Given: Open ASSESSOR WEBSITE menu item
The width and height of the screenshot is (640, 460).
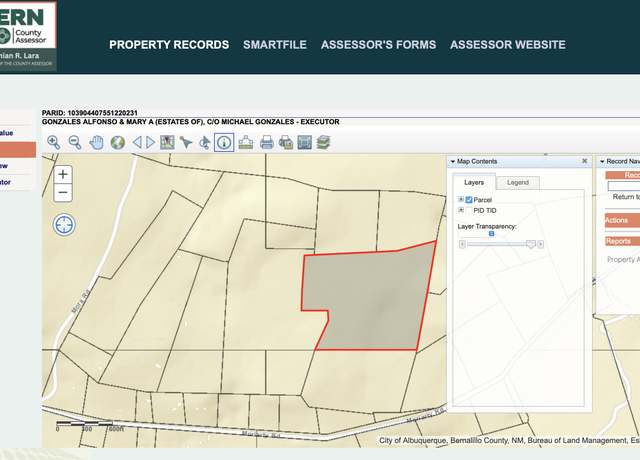Looking at the screenshot, I should pos(508,44).
